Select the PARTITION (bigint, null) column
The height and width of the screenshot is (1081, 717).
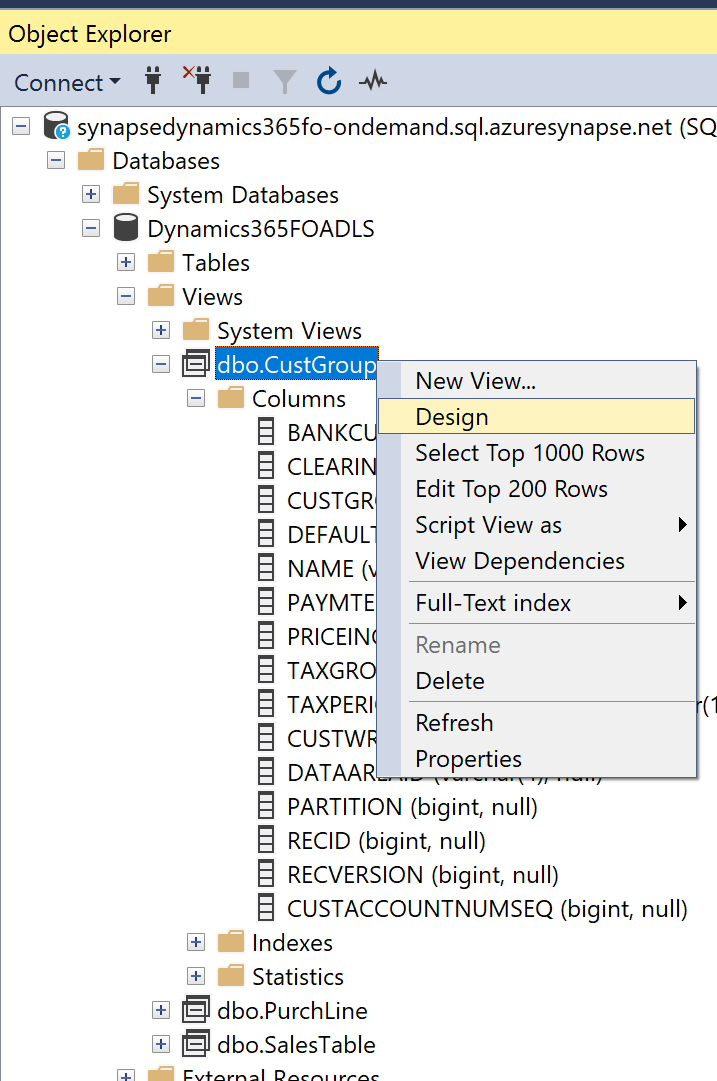pyautogui.click(x=412, y=807)
